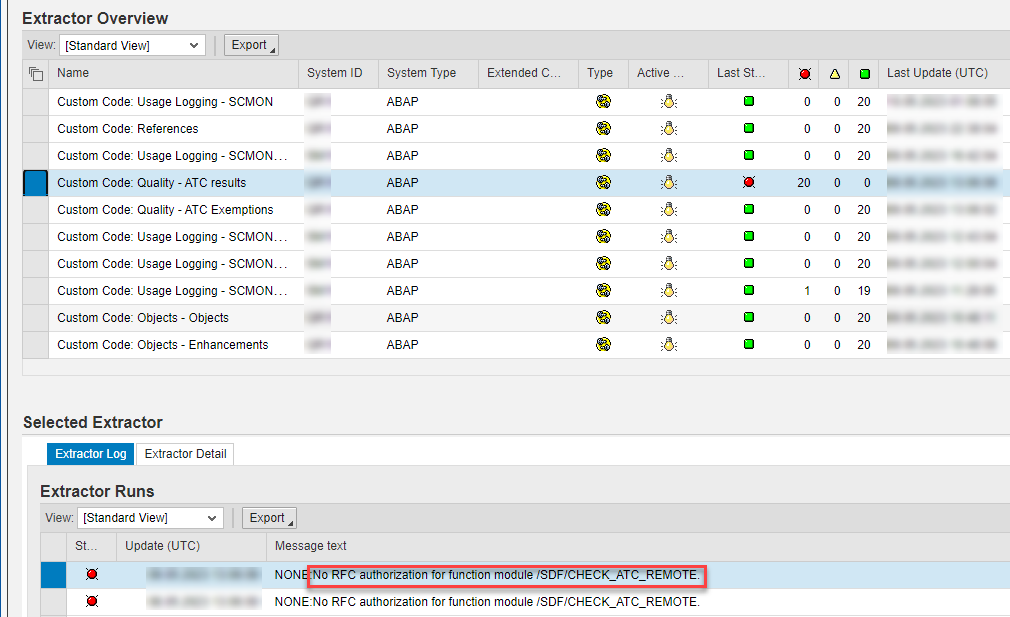Click the Type icon in the Objects - Enhancements row
This screenshot has height=617, width=1010.
click(603, 345)
